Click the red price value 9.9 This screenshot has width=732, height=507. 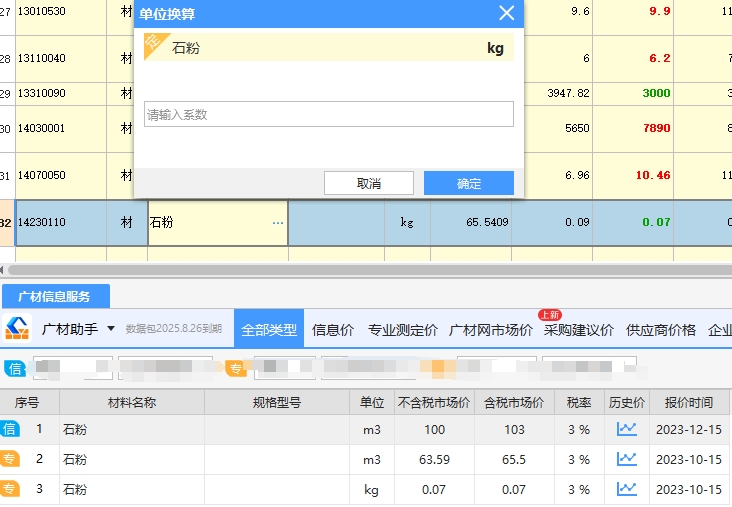(660, 11)
